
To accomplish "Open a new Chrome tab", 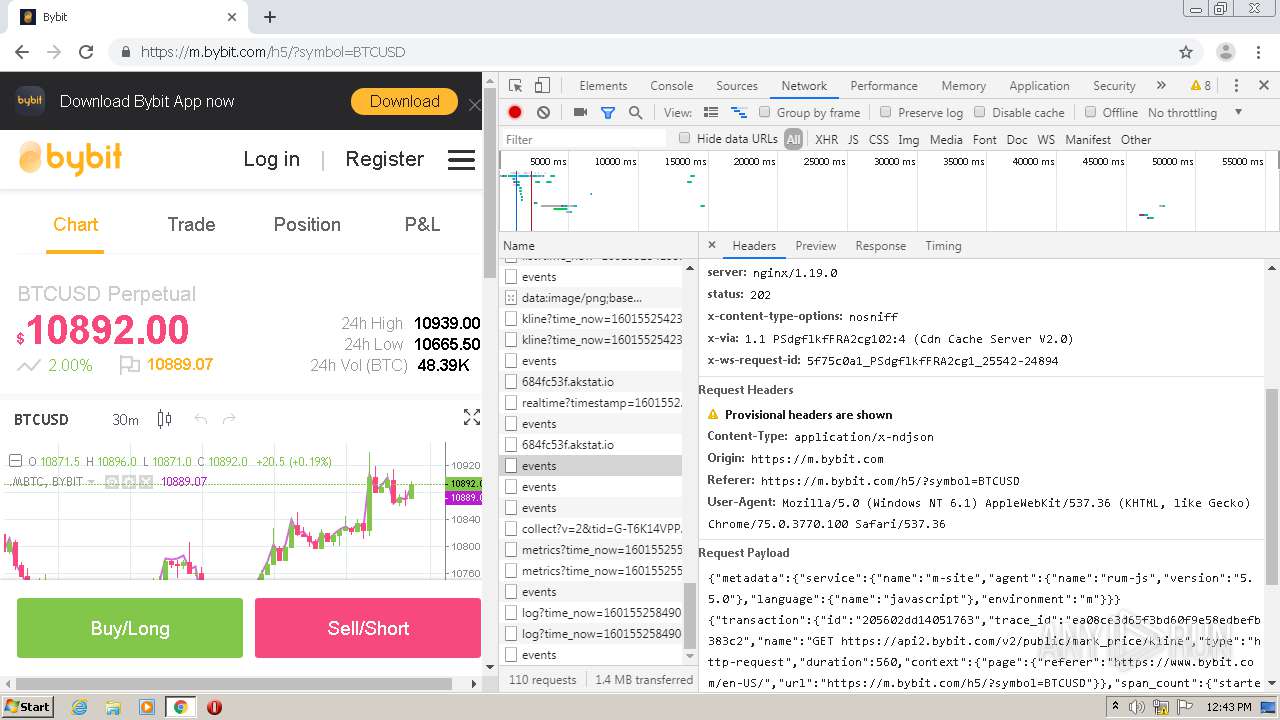I will click(270, 17).
